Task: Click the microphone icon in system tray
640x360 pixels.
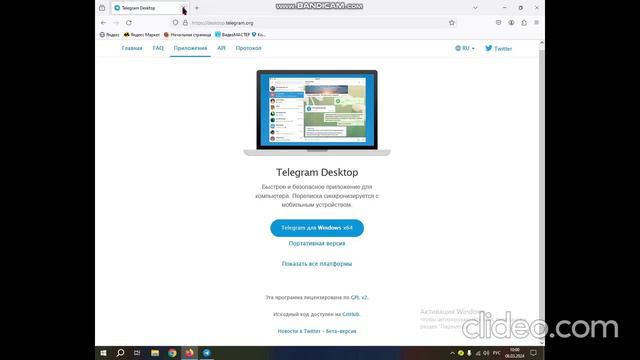Action: click(x=469, y=353)
